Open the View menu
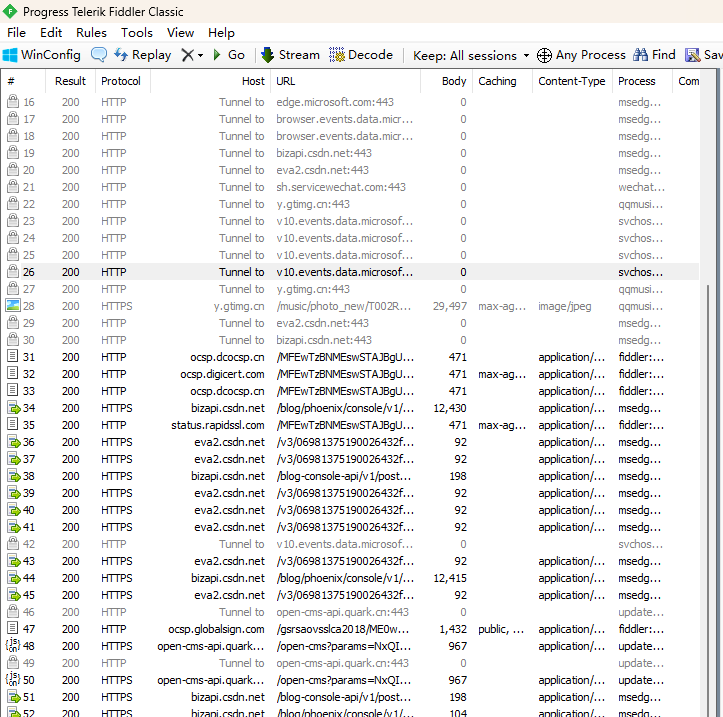The width and height of the screenshot is (723, 717). point(180,33)
